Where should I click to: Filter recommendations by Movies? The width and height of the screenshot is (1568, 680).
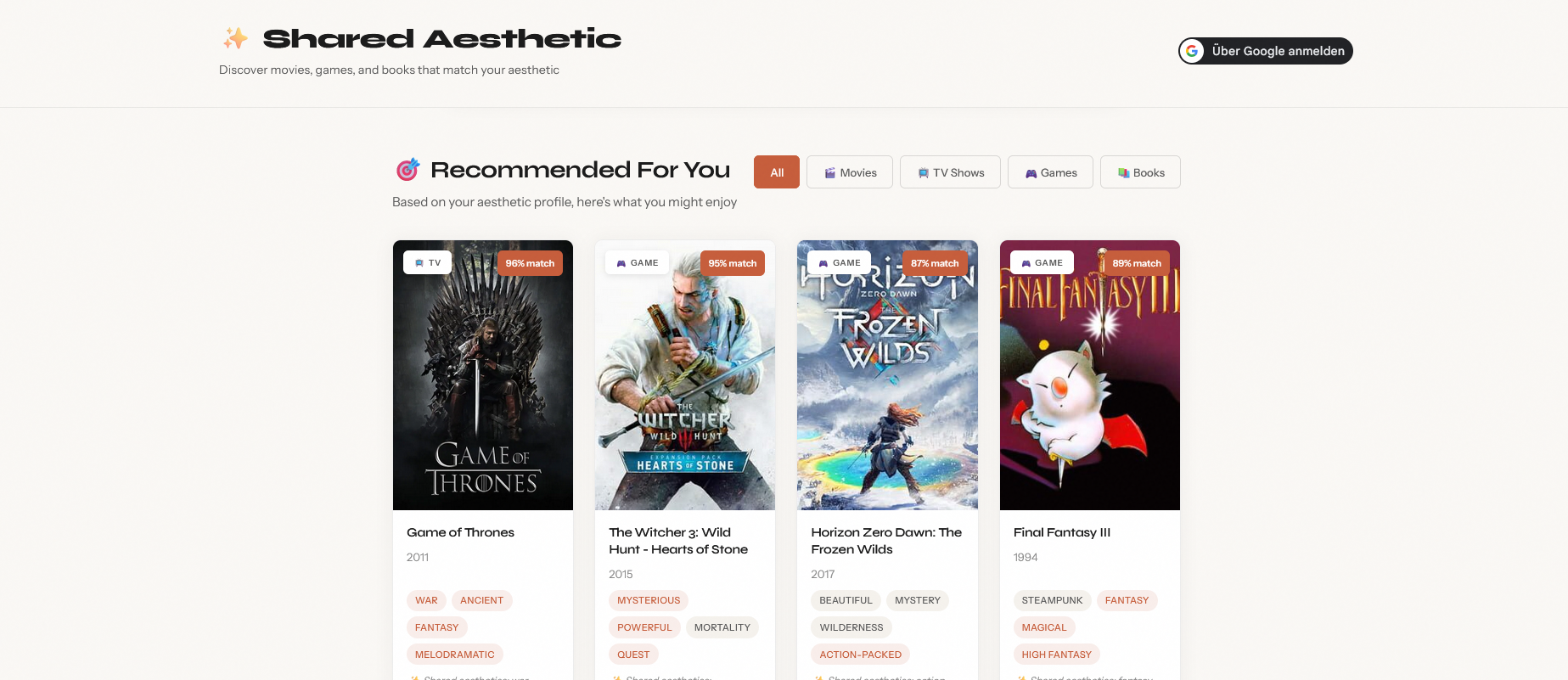pos(850,172)
